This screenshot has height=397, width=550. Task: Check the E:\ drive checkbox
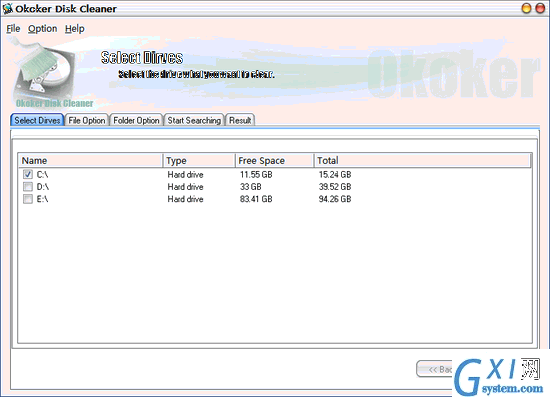point(28,199)
